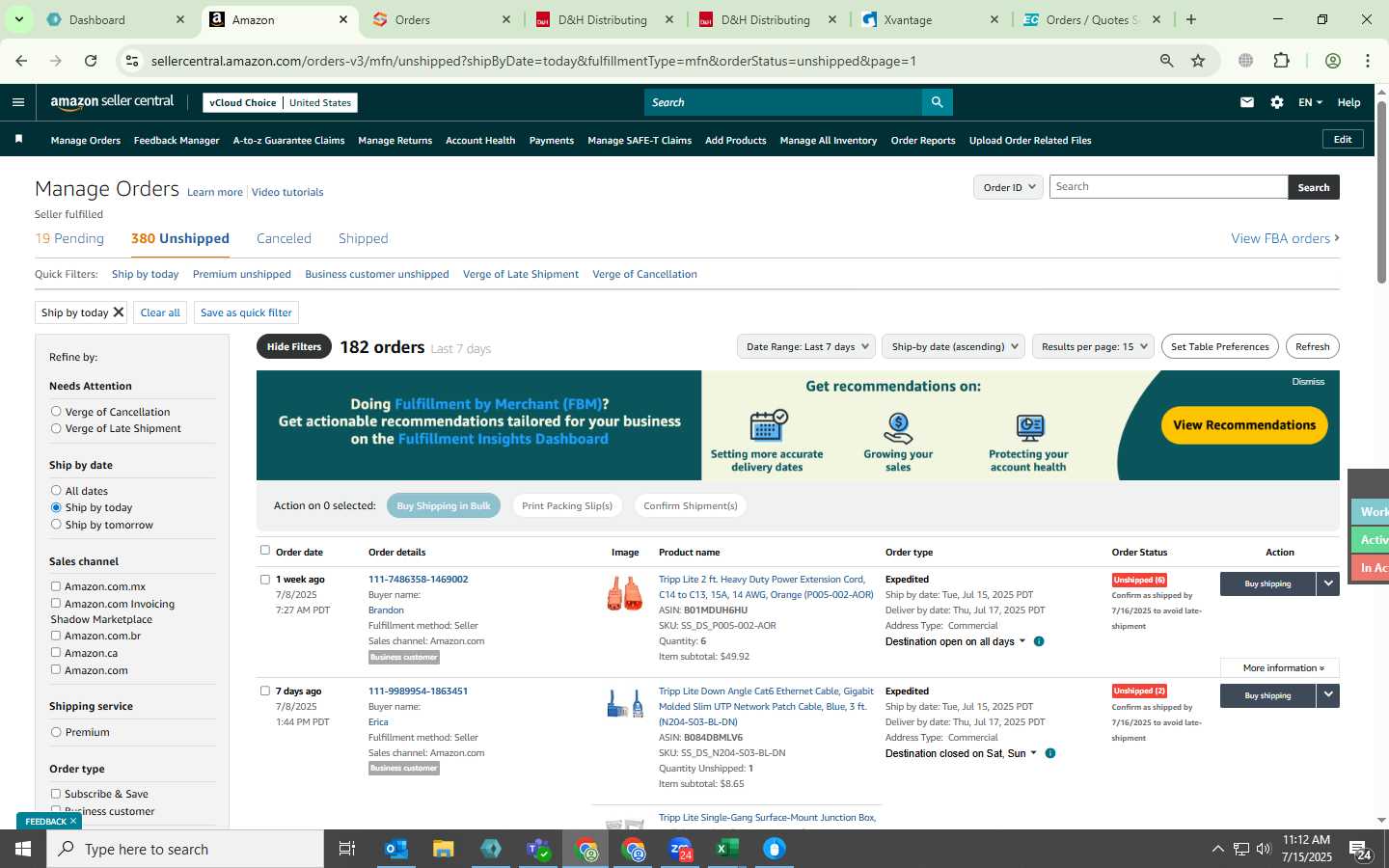Expand Buy shipping options for Erica's order

(1328, 695)
